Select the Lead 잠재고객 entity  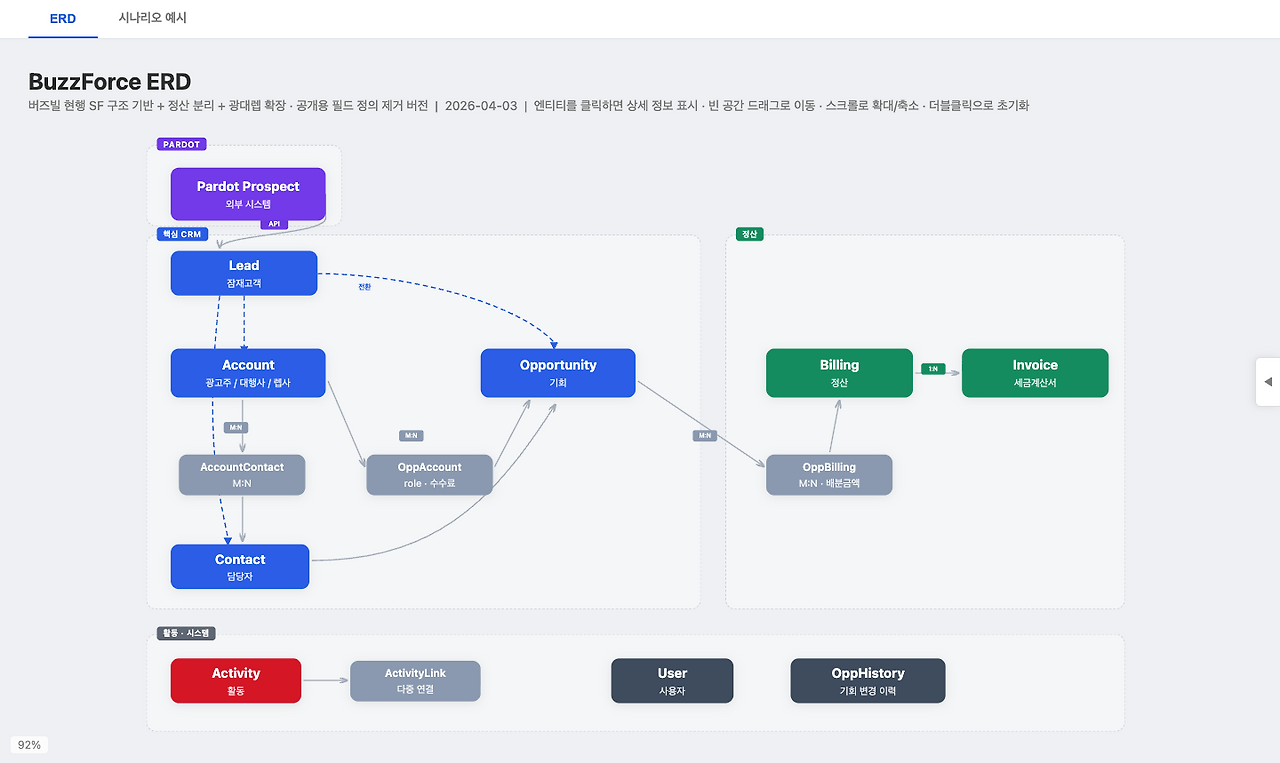[x=244, y=273]
